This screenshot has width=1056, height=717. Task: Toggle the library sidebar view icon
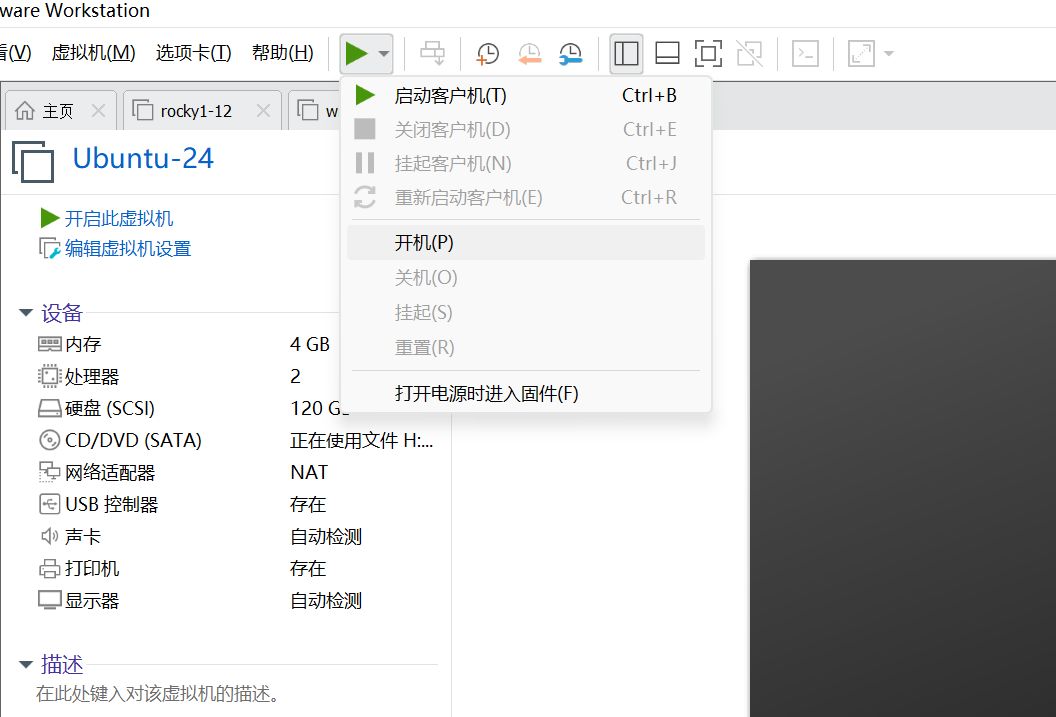(626, 53)
